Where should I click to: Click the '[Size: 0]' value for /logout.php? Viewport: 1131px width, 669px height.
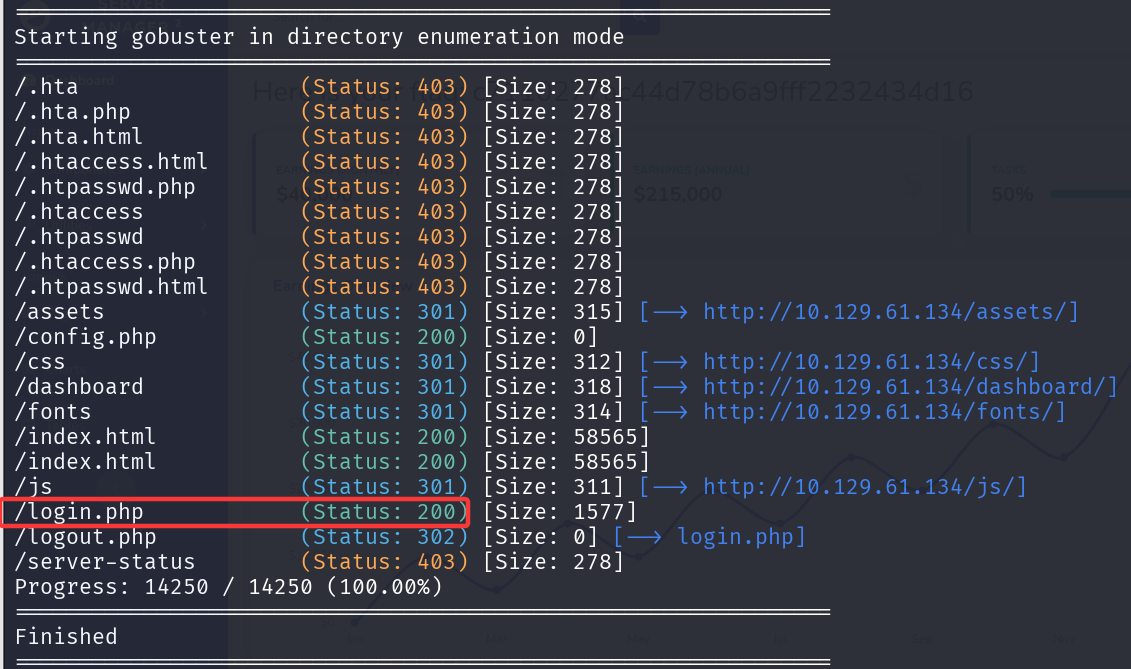click(x=540, y=537)
